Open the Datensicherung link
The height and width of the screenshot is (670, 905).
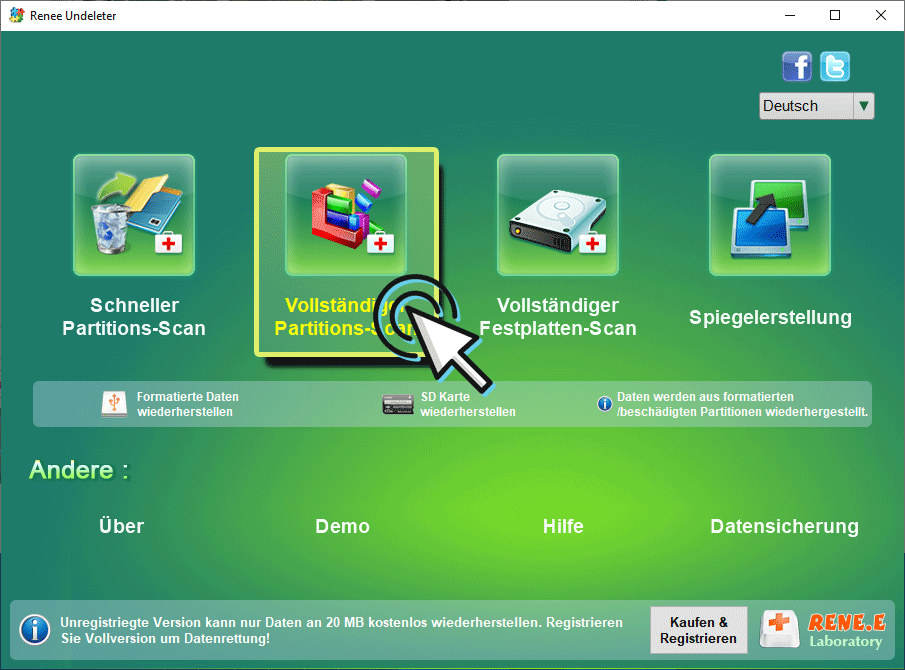click(784, 526)
